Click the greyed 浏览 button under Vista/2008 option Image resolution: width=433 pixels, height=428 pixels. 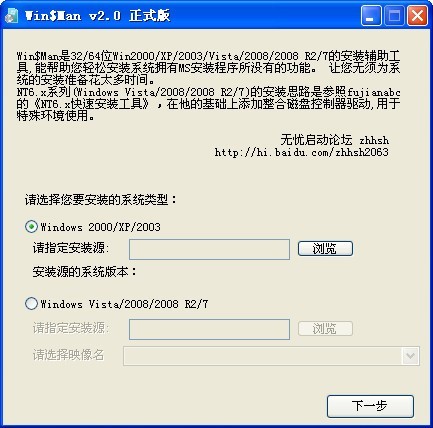pos(325,329)
